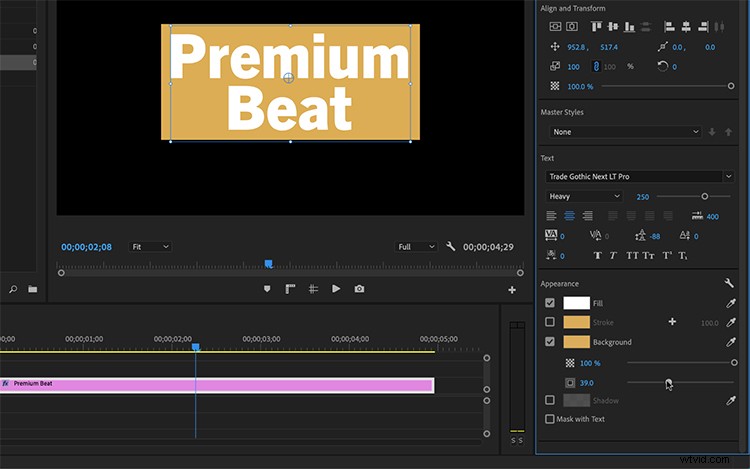Enable Mask with Text checkbox
This screenshot has height=469, width=750.
[x=550, y=419]
